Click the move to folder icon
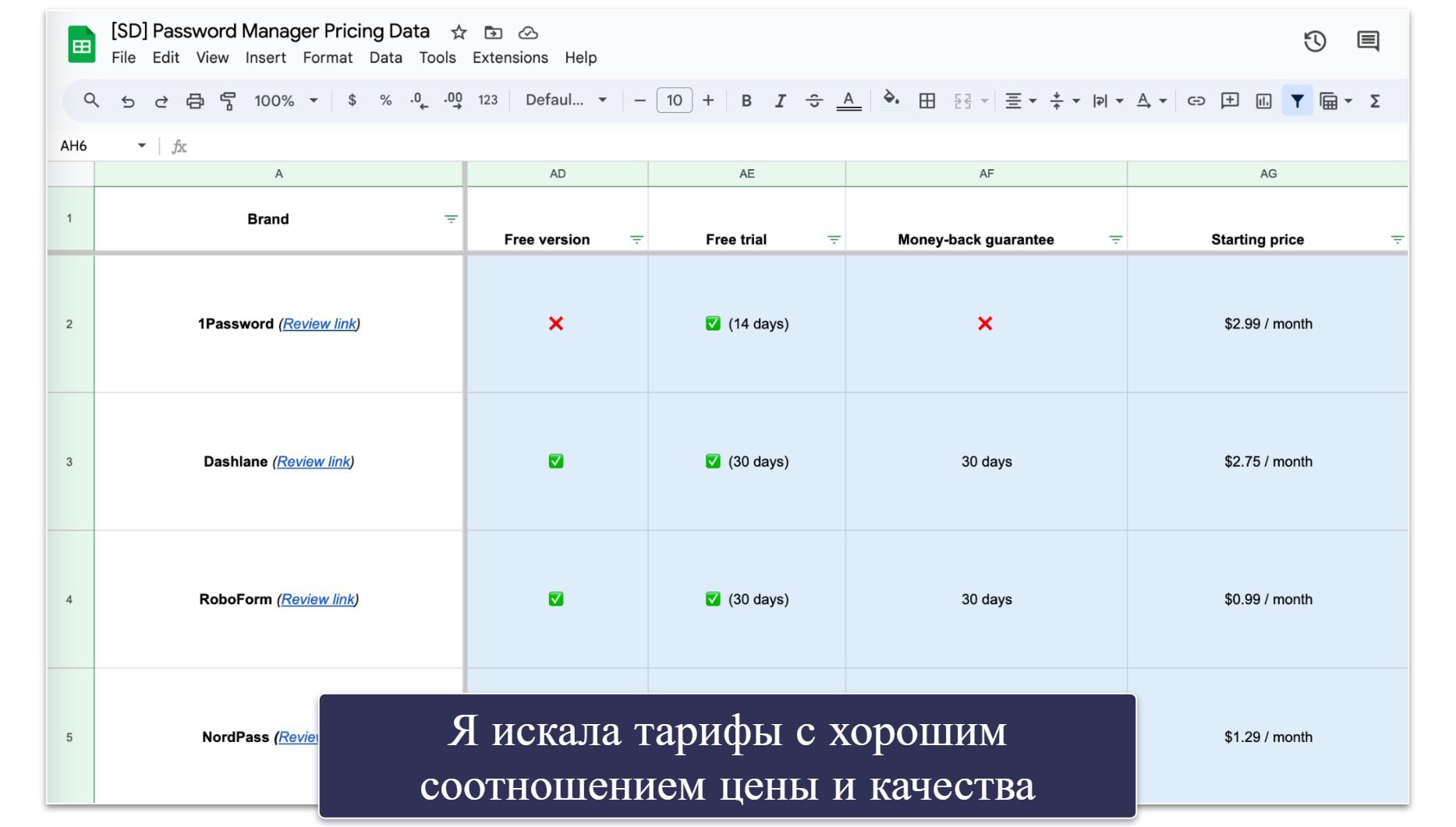This screenshot has width=1456, height=827. tap(493, 33)
